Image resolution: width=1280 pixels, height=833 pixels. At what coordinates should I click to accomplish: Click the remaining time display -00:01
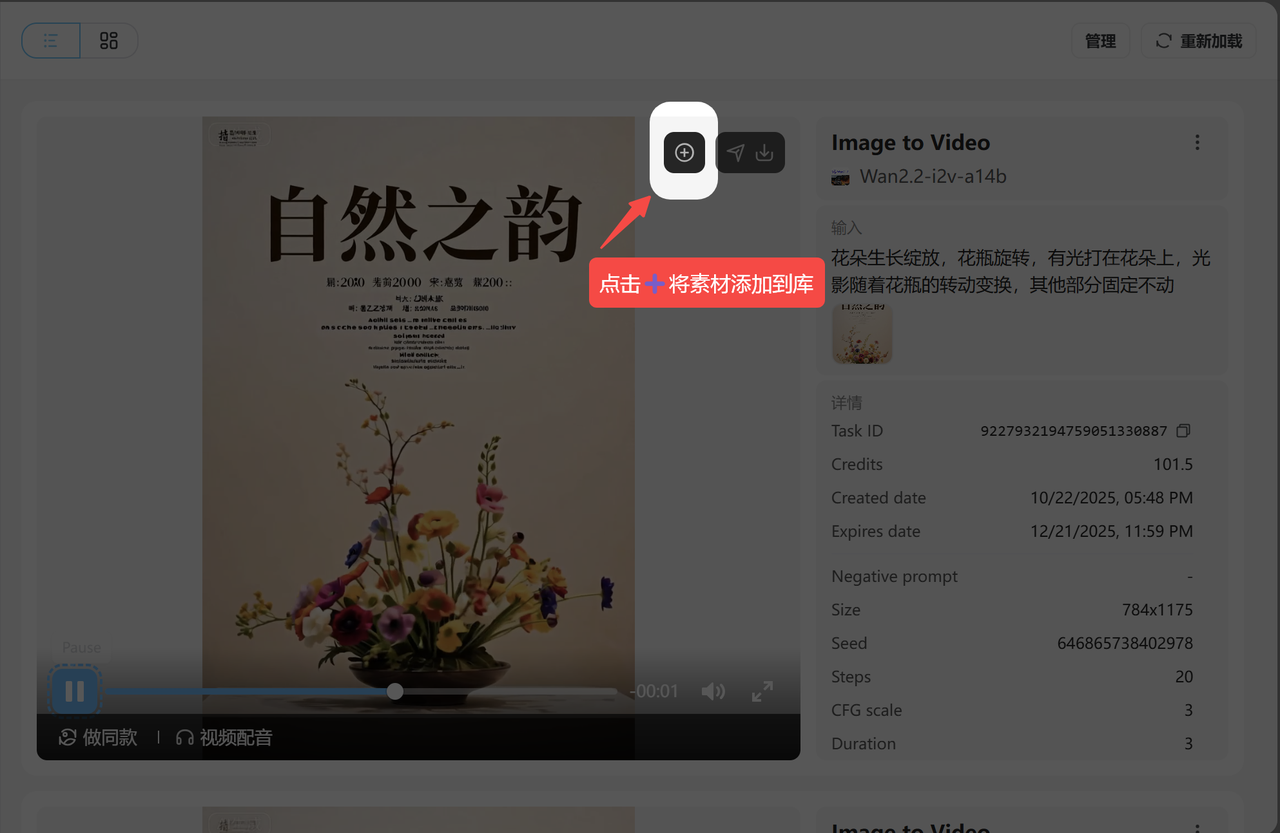point(655,691)
